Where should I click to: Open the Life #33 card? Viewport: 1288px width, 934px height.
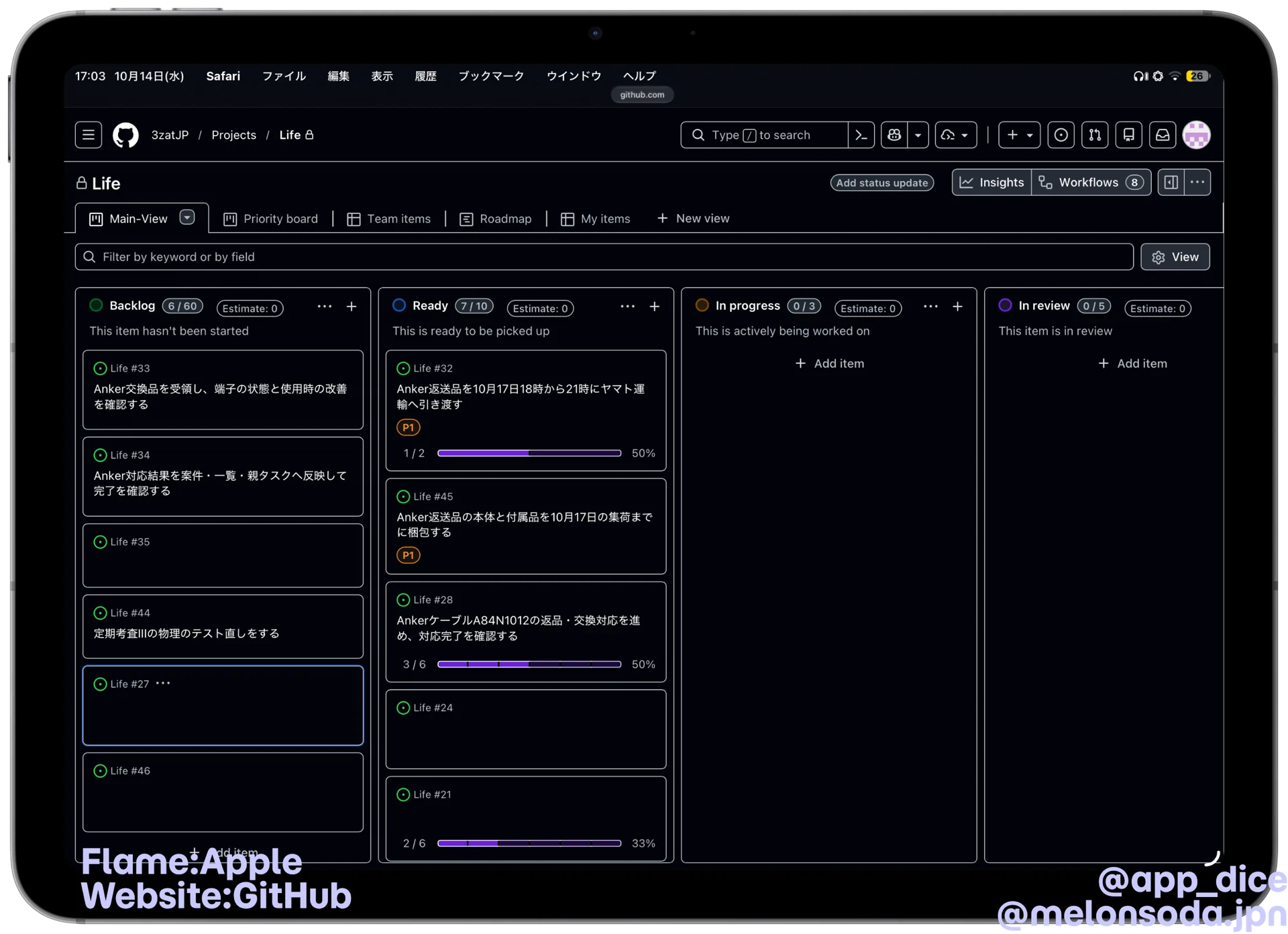[x=223, y=390]
